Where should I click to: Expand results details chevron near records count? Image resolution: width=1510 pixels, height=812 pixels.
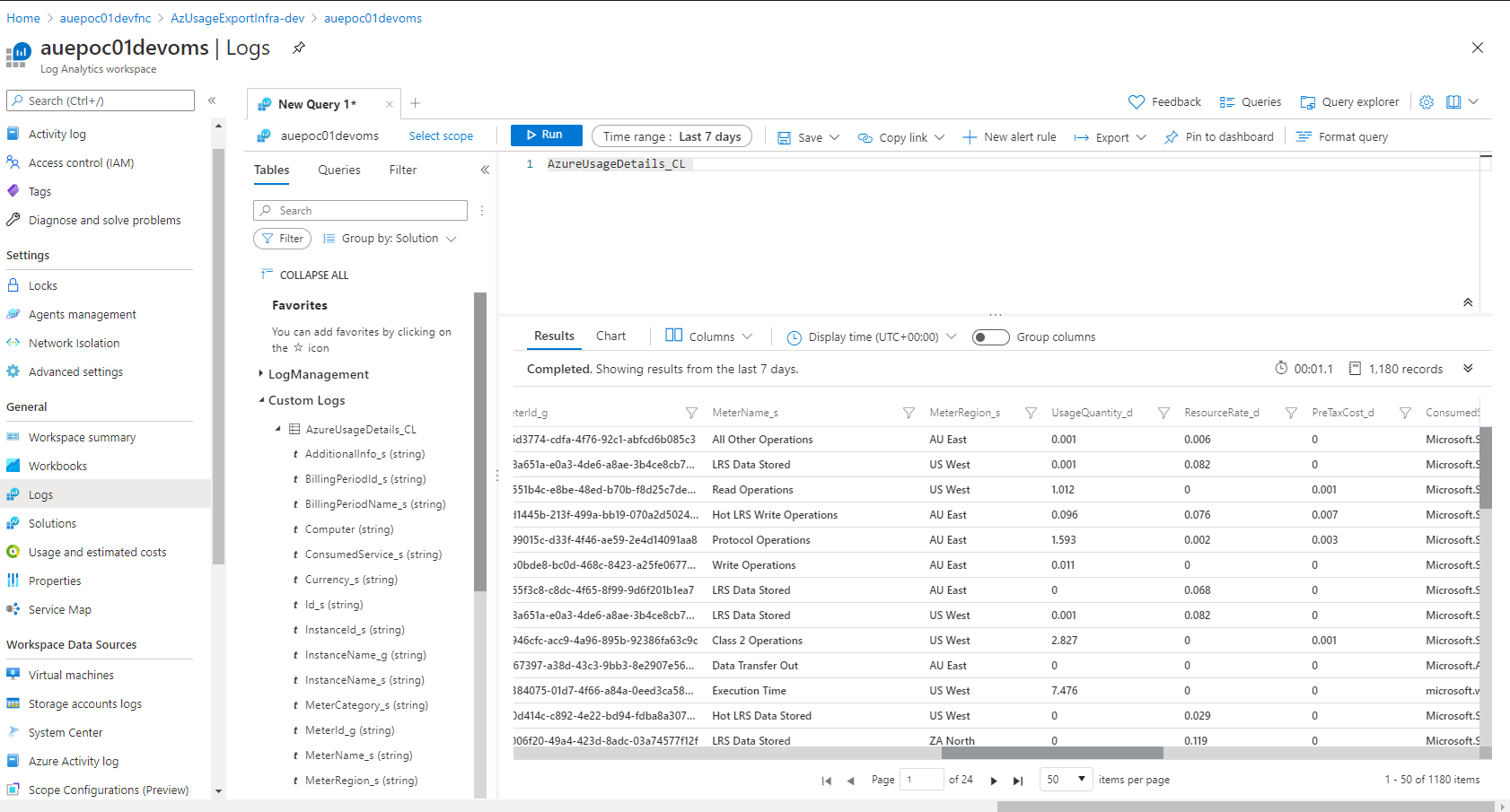point(1468,368)
